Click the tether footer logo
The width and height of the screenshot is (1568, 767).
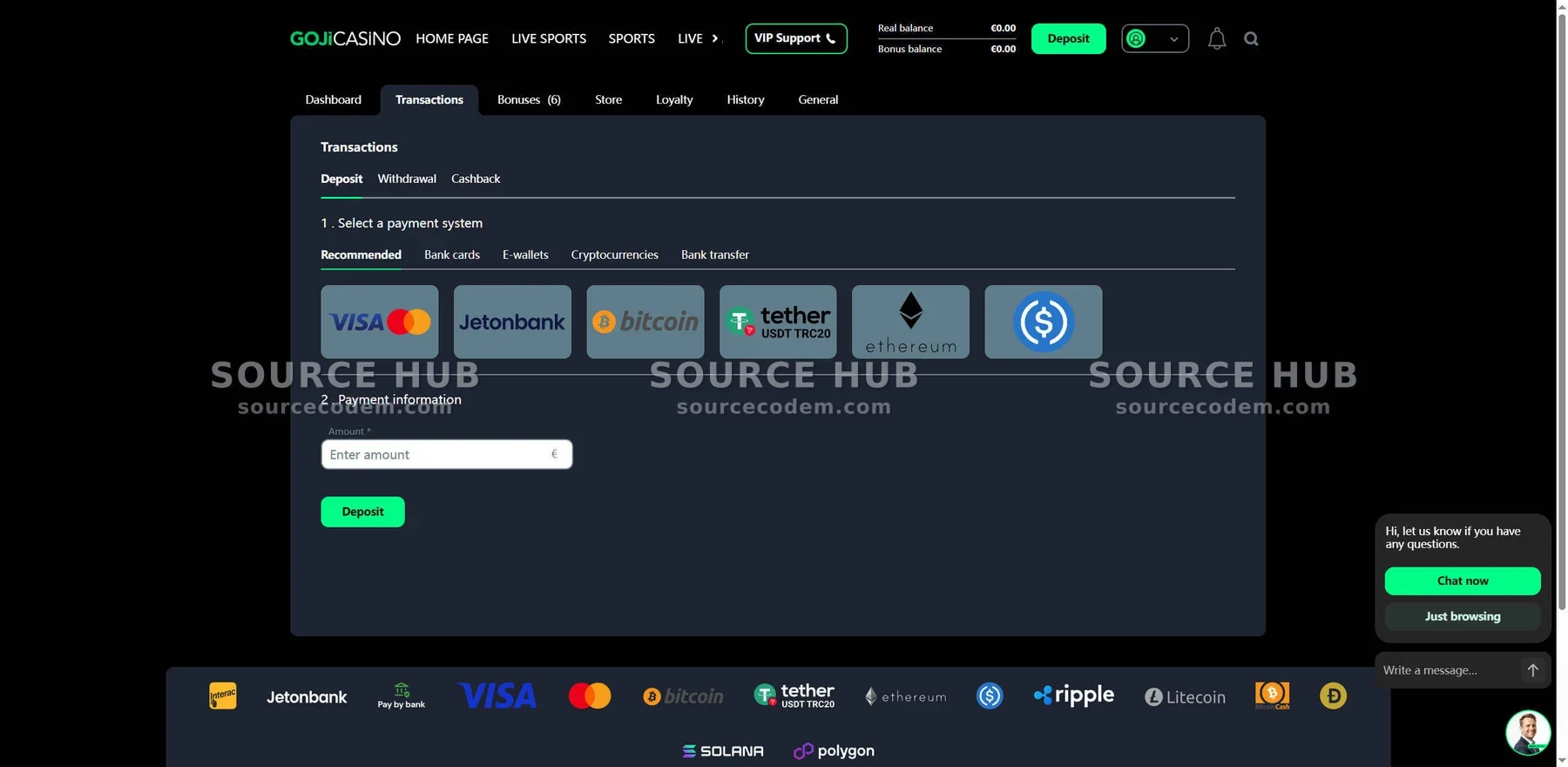794,696
